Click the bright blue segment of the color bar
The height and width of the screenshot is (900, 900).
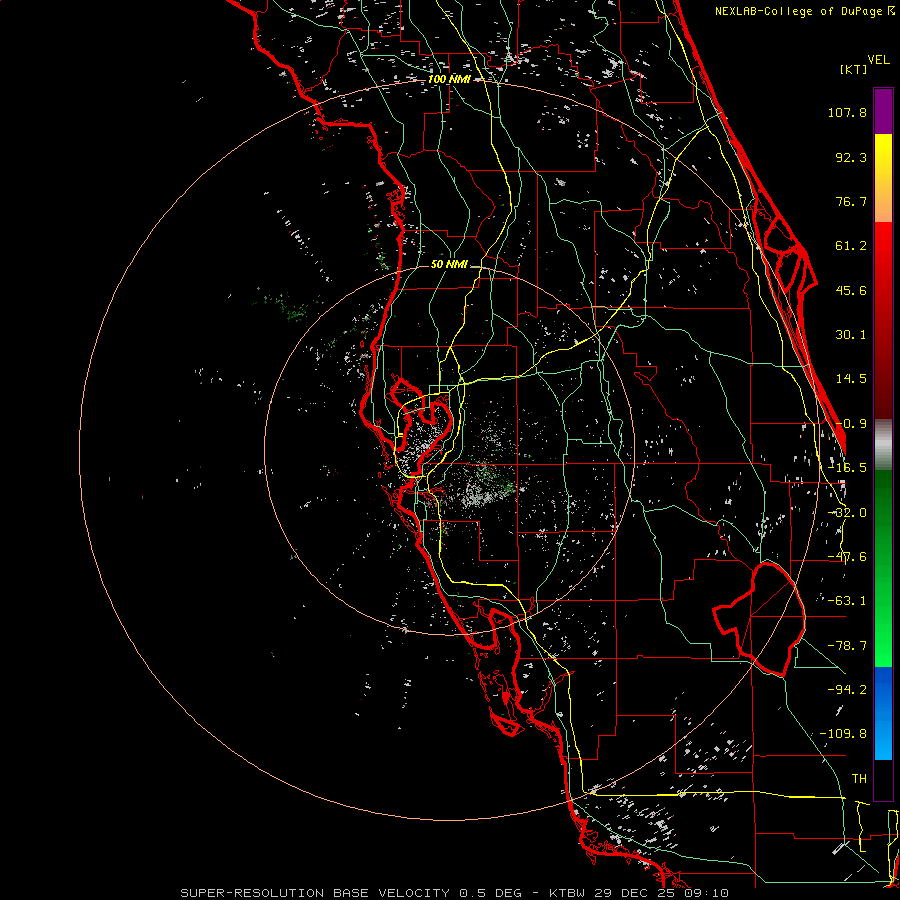(x=883, y=713)
